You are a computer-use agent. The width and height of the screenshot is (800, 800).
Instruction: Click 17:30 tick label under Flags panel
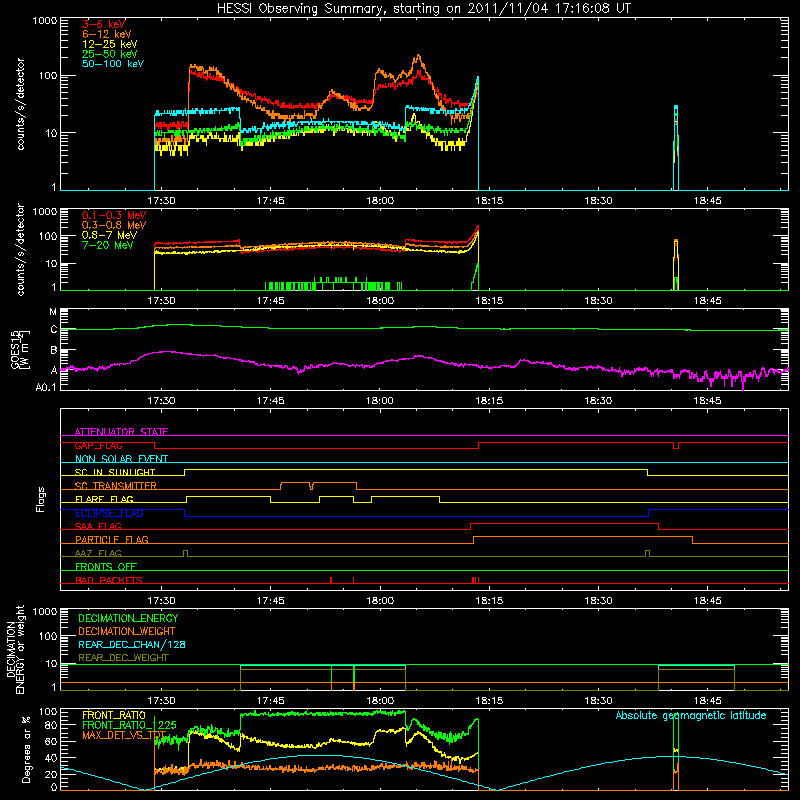pos(161,601)
